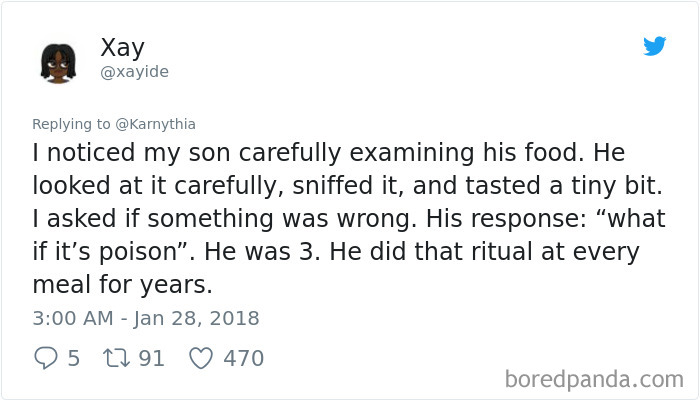Click the reply speech bubble icon
Viewport: 700px width, 401px height.
pyautogui.click(x=46, y=358)
